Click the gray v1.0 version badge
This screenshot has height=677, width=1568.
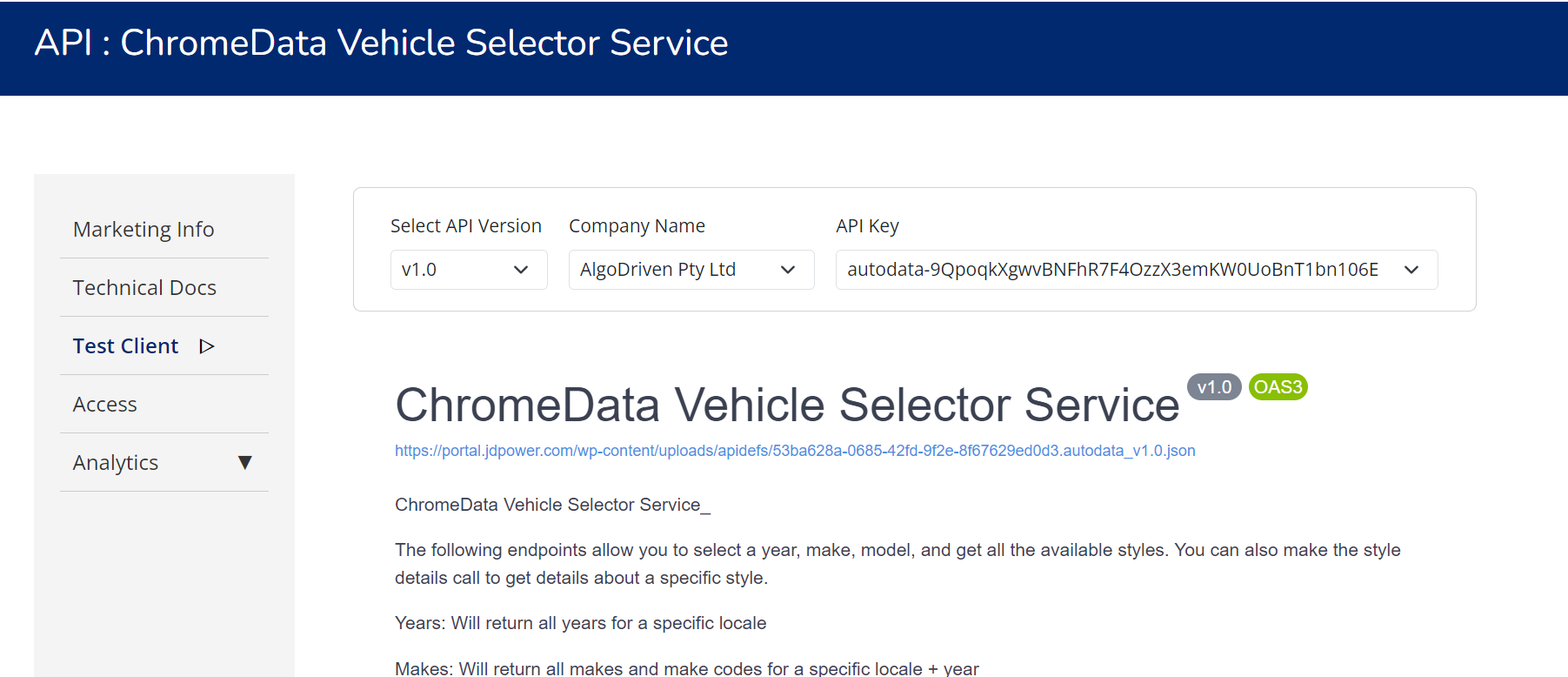point(1213,387)
